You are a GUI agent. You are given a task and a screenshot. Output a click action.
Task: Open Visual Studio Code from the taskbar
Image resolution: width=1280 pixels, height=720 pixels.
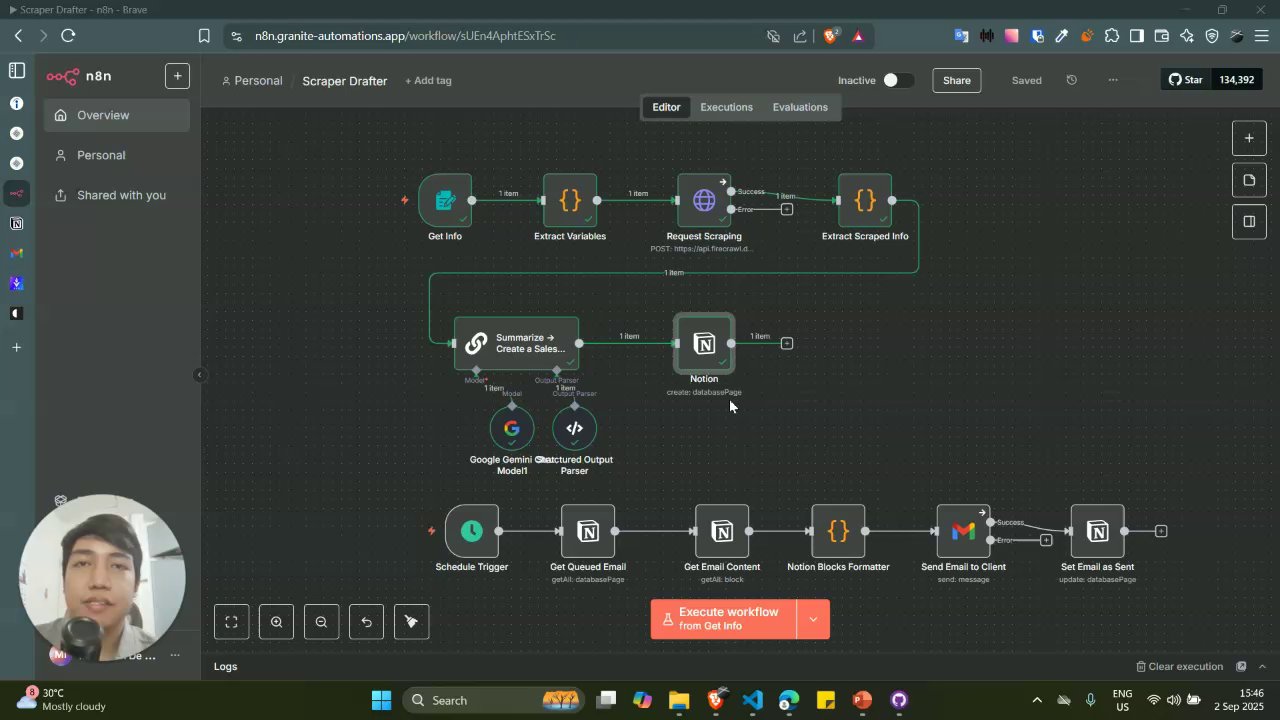(x=753, y=700)
